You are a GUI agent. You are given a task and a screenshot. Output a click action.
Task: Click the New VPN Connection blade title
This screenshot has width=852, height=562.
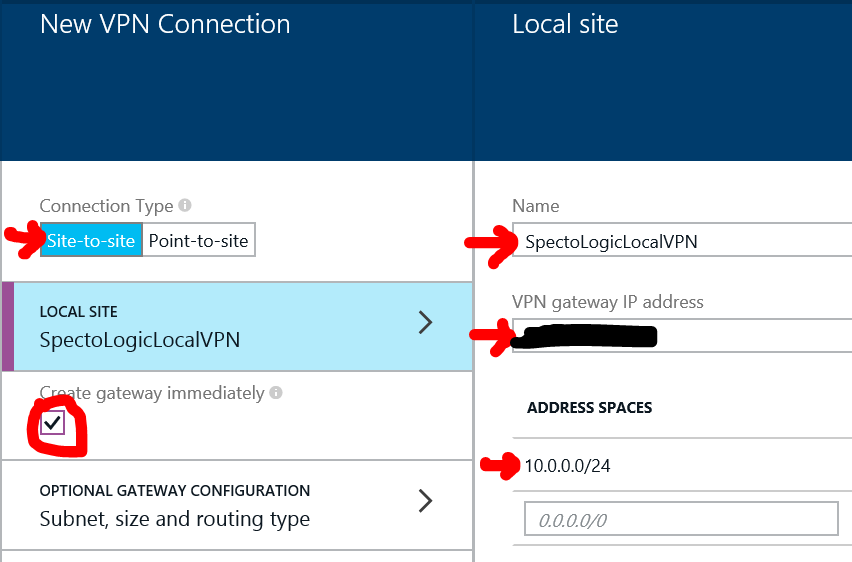pyautogui.click(x=165, y=24)
